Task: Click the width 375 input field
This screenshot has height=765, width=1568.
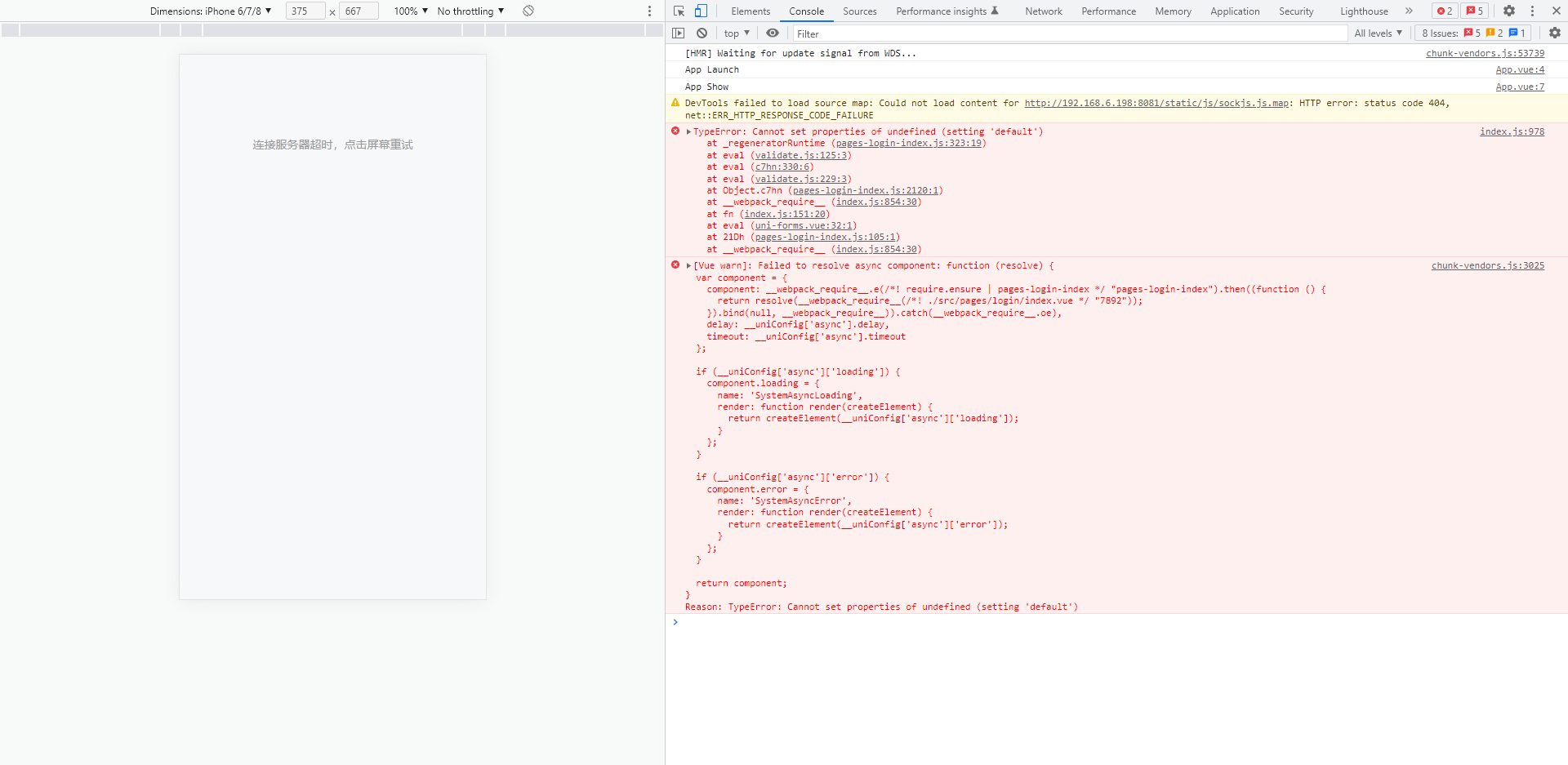Action: pyautogui.click(x=305, y=11)
